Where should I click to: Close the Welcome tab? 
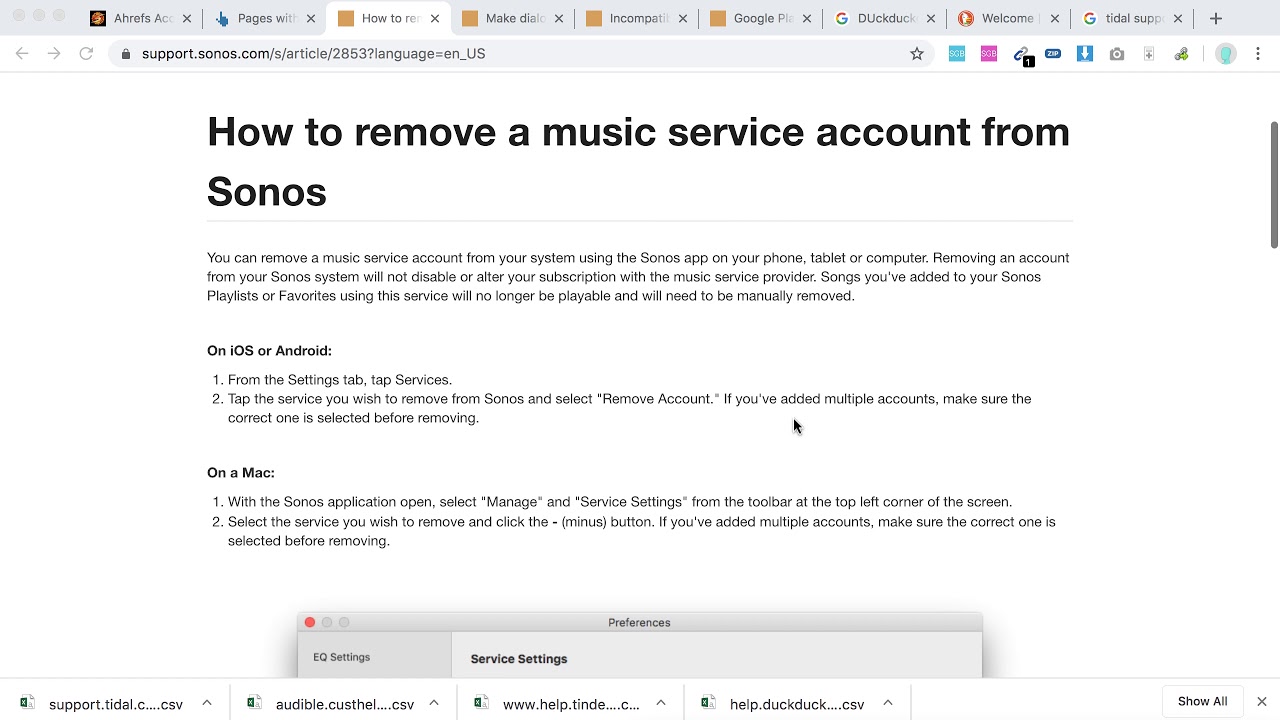(1055, 18)
